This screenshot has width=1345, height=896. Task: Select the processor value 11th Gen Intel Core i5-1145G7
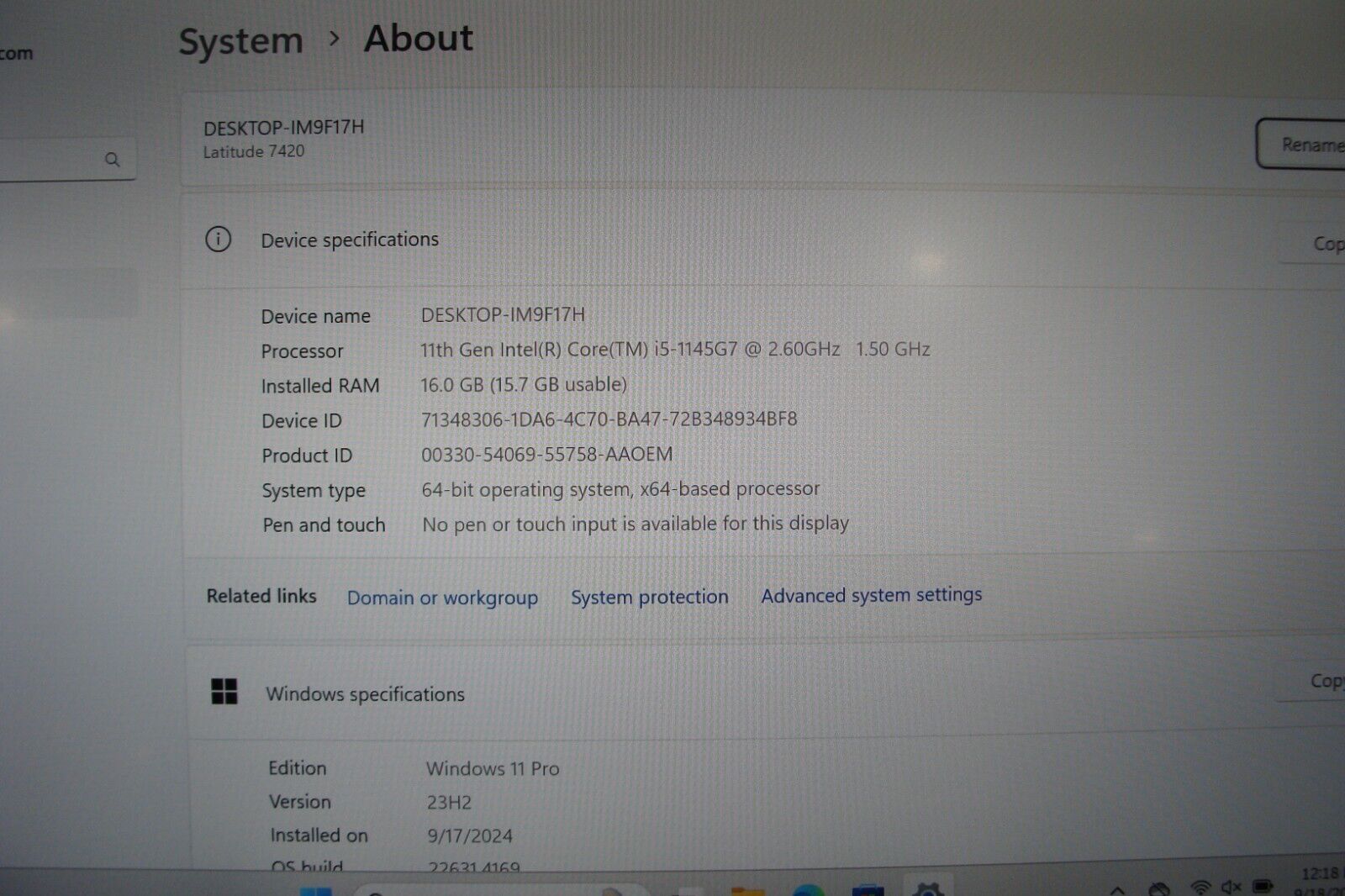(x=675, y=350)
